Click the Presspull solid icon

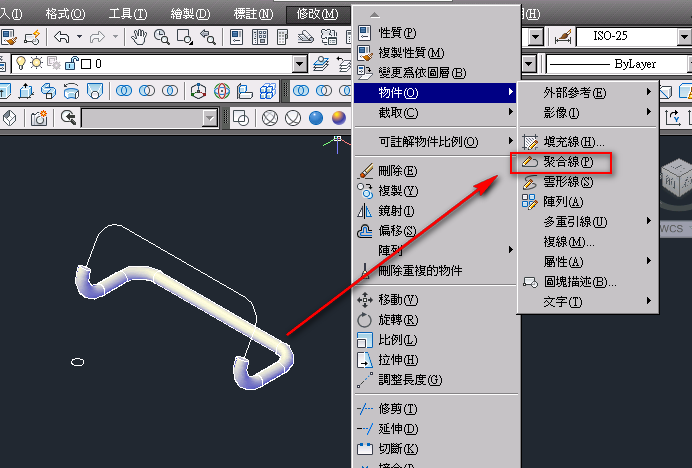[x=26, y=91]
